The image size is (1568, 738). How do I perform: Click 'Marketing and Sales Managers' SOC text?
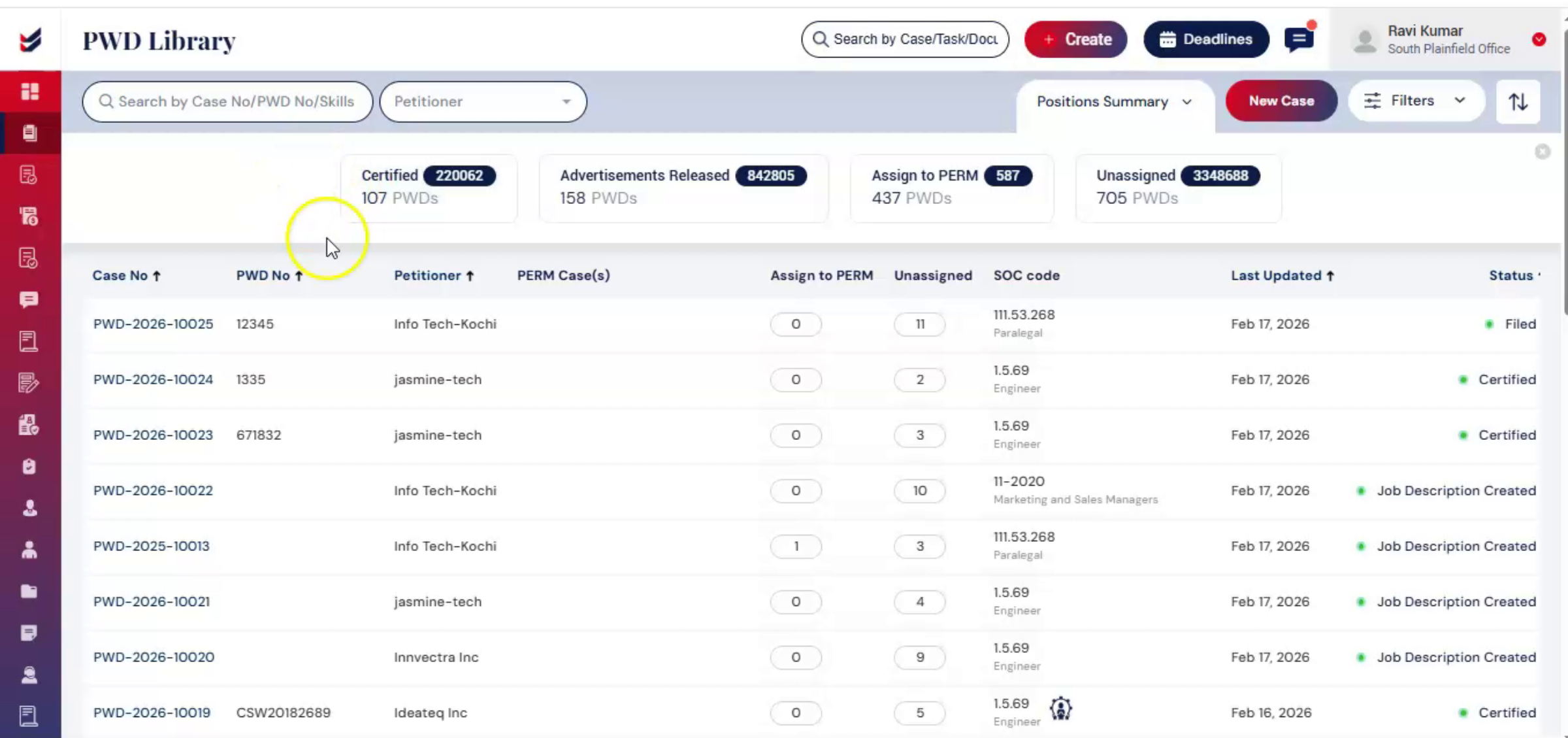click(x=1075, y=500)
